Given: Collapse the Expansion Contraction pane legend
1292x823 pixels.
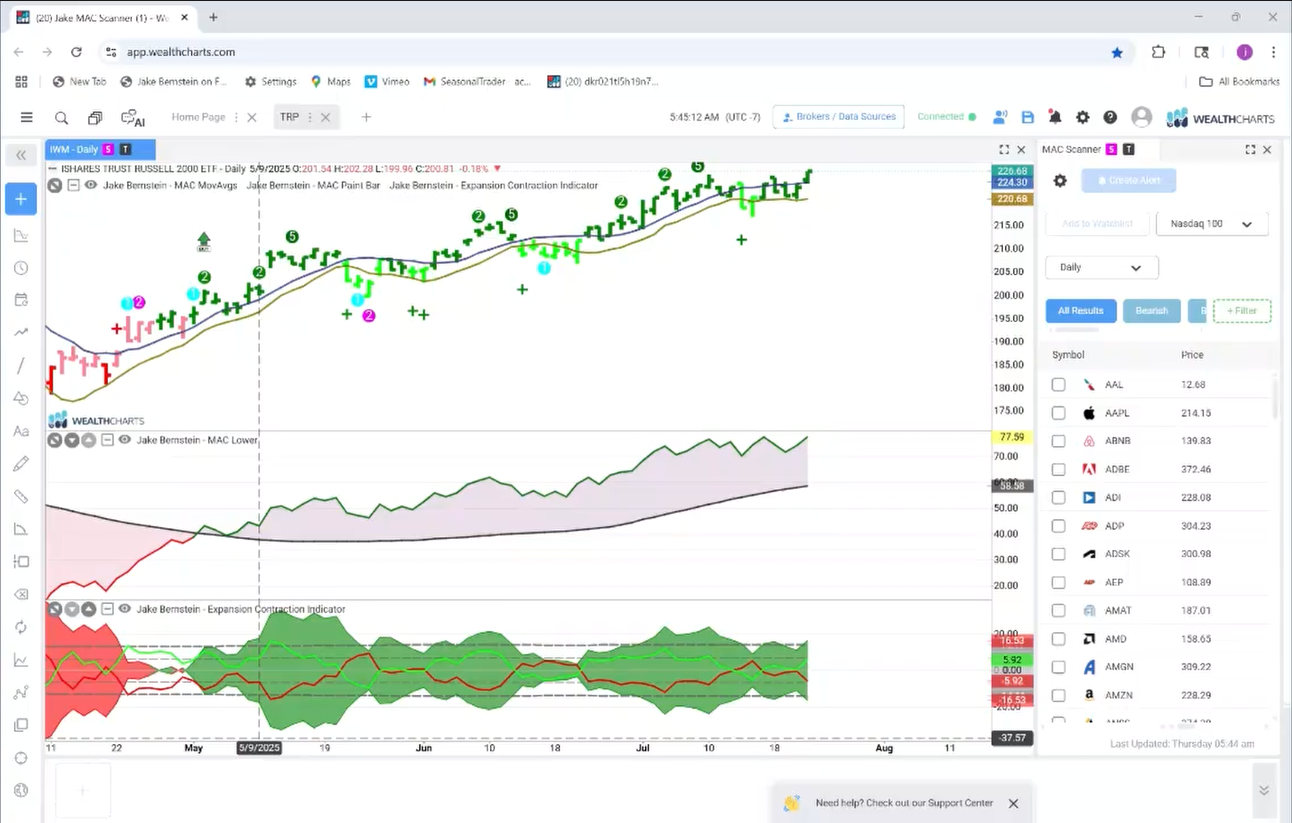Looking at the screenshot, I should coord(107,608).
